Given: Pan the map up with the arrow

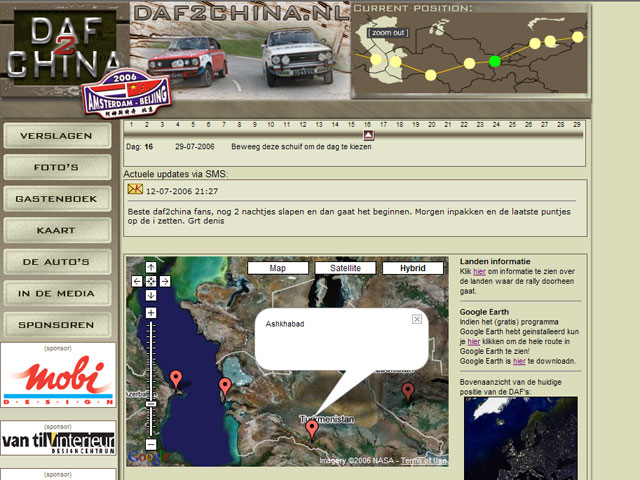Looking at the screenshot, I should point(151,267).
